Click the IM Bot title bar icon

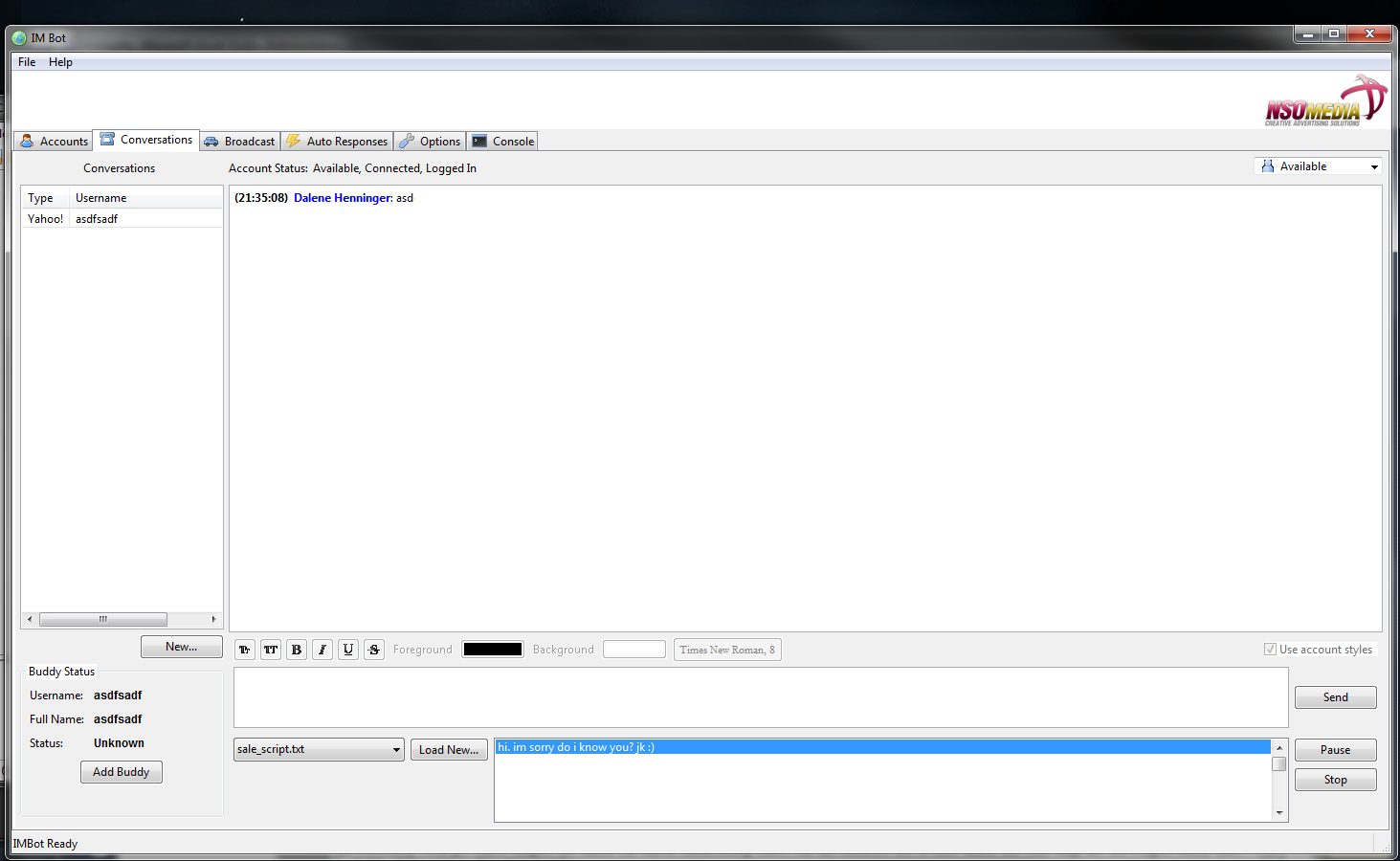coord(19,38)
